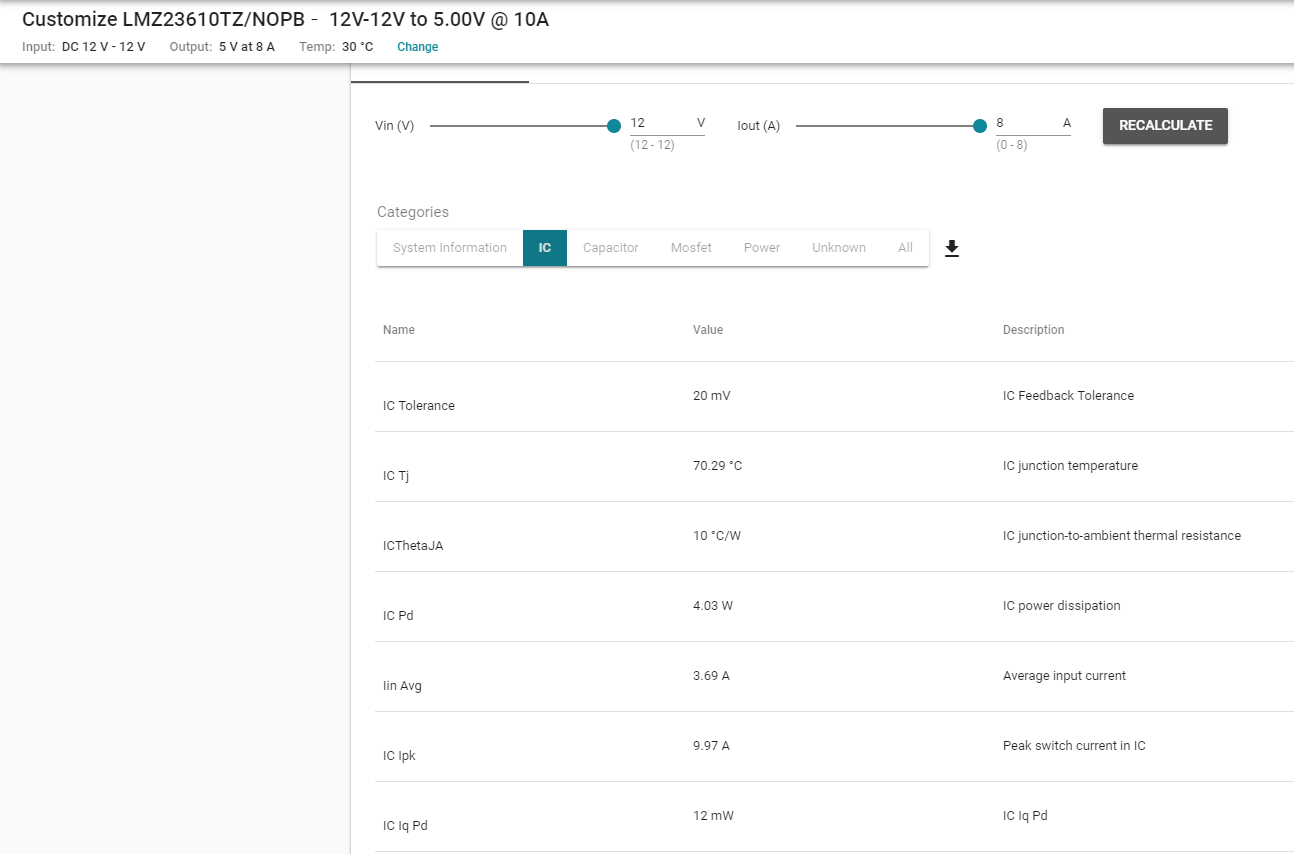Open the Capacitor category tab

click(x=611, y=248)
